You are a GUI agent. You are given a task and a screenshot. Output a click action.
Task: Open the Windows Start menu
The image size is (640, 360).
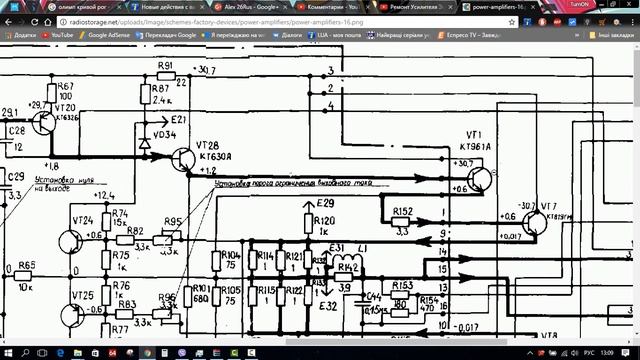8,353
